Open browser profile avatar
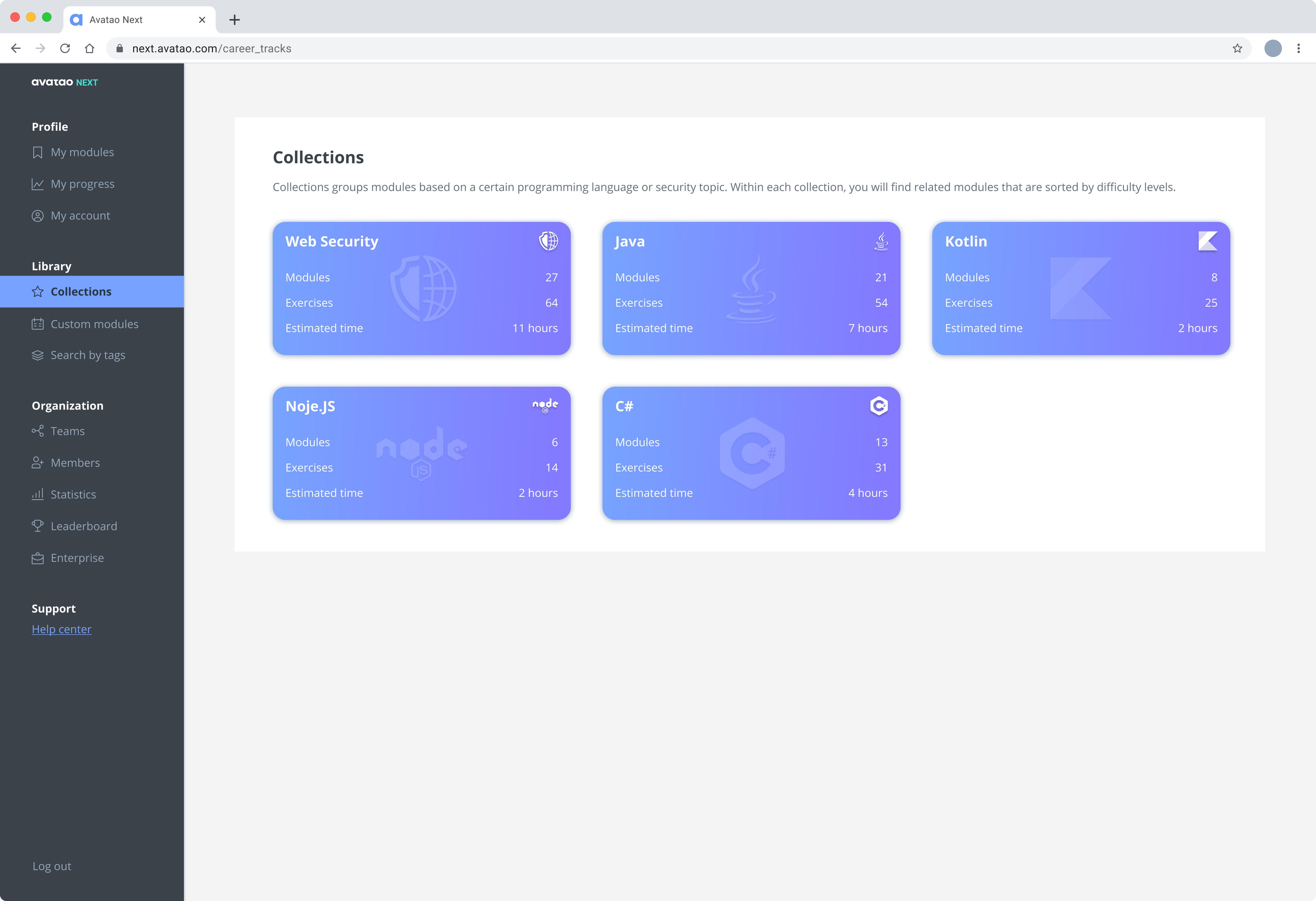The width and height of the screenshot is (1316, 901). [1273, 49]
